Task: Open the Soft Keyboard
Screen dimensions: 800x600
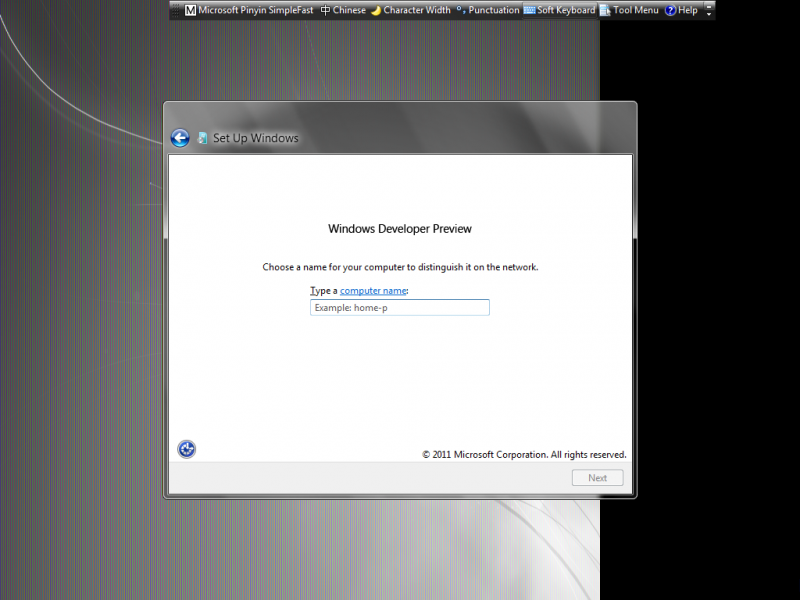Action: click(x=560, y=10)
